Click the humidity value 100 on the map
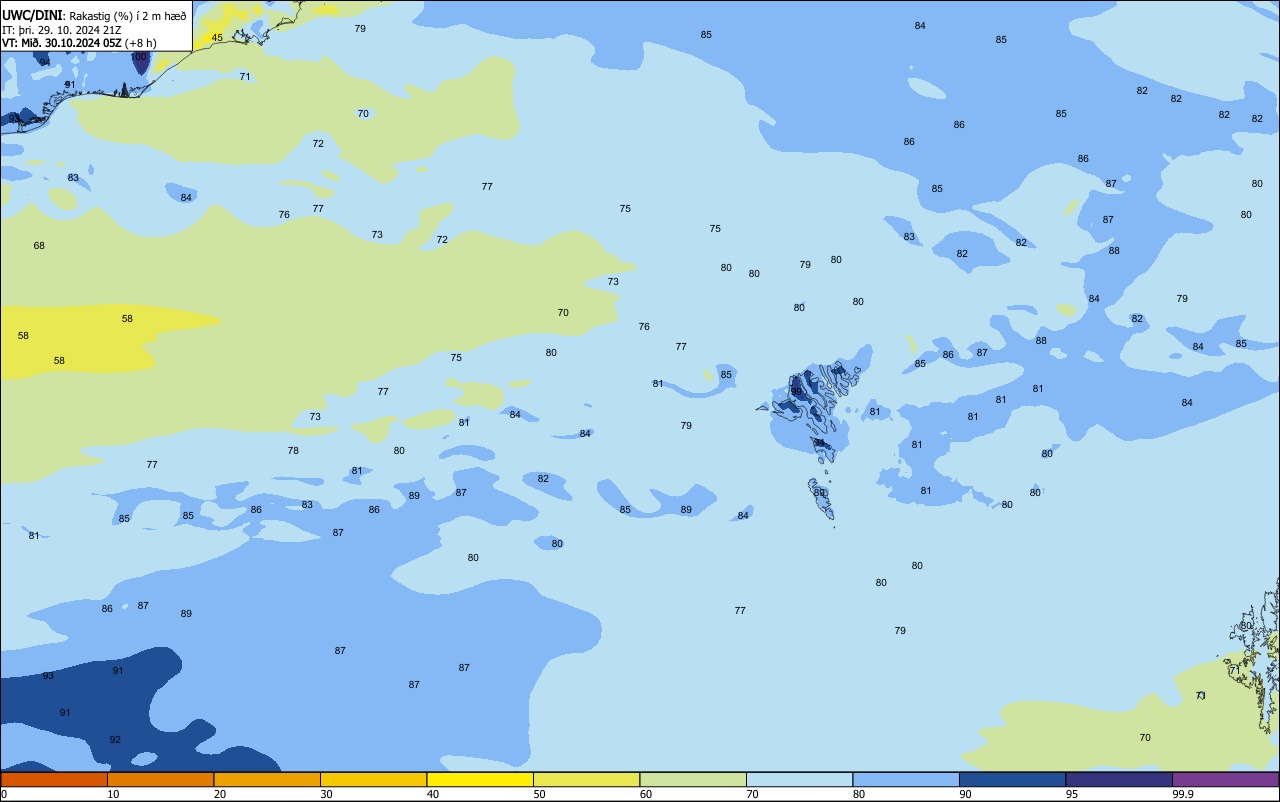The width and height of the screenshot is (1280, 802). pyautogui.click(x=139, y=57)
